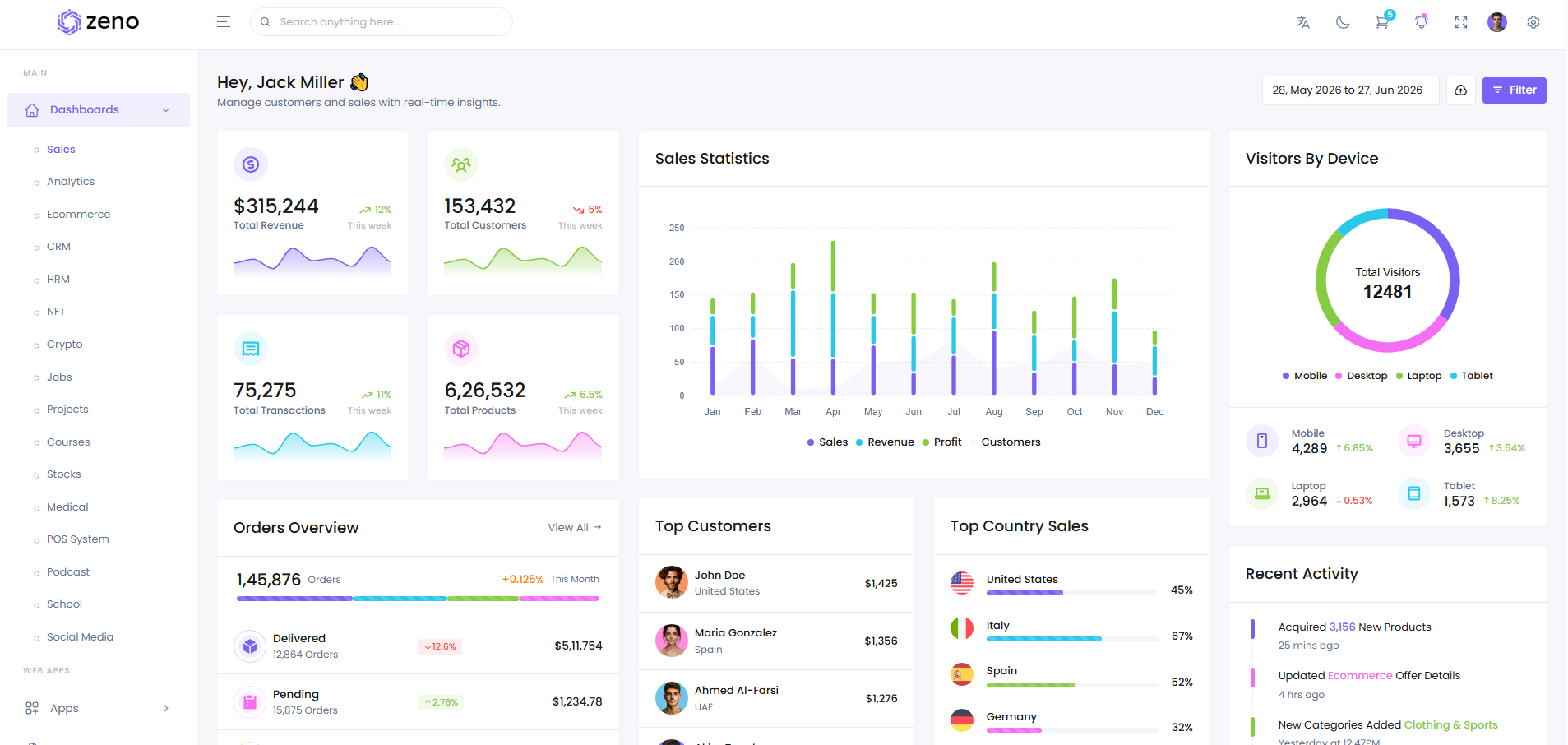This screenshot has width=1568, height=745.
Task: Open the settings gear icon
Action: [1533, 22]
